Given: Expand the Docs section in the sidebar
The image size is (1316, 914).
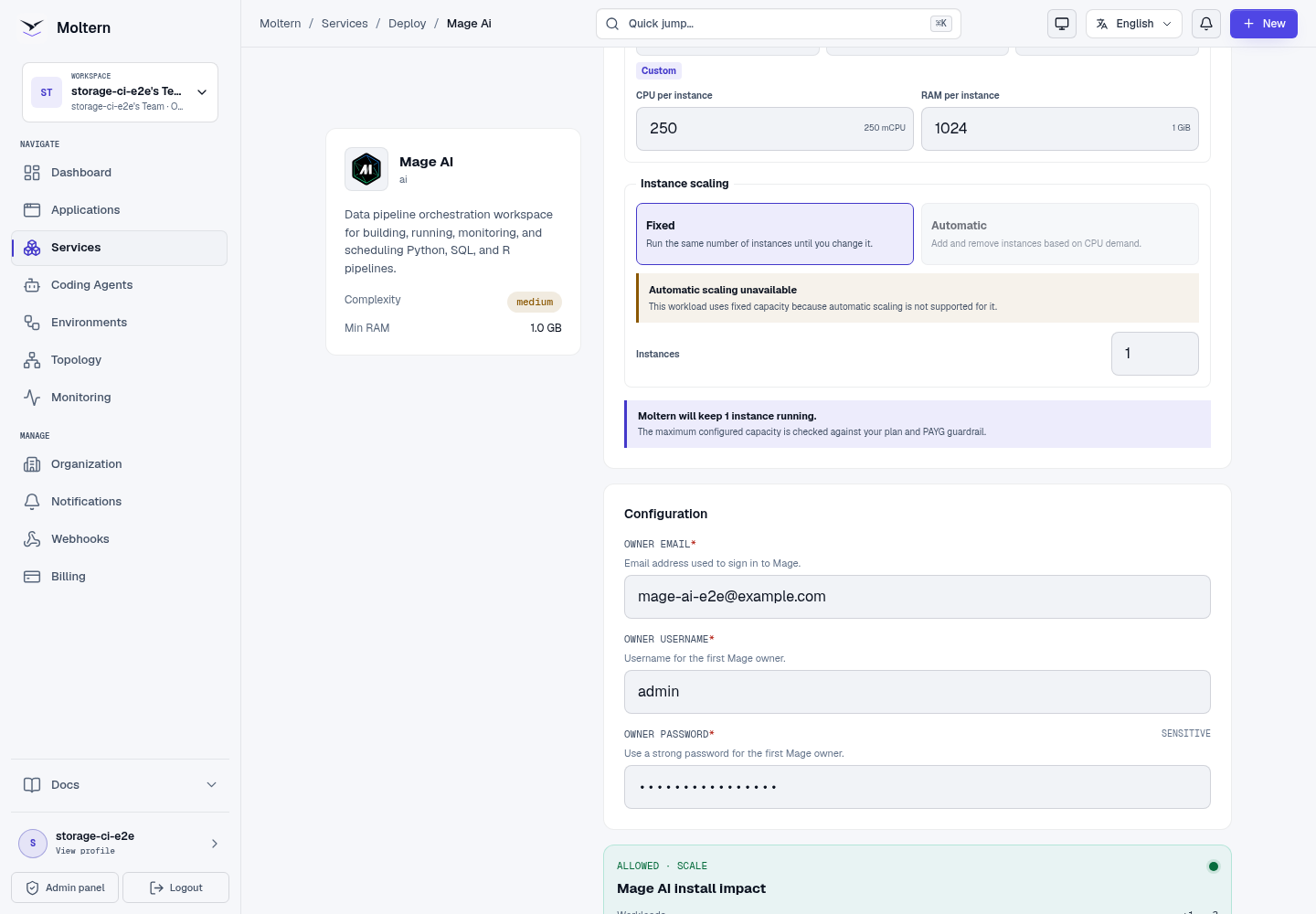Looking at the screenshot, I should (x=120, y=785).
